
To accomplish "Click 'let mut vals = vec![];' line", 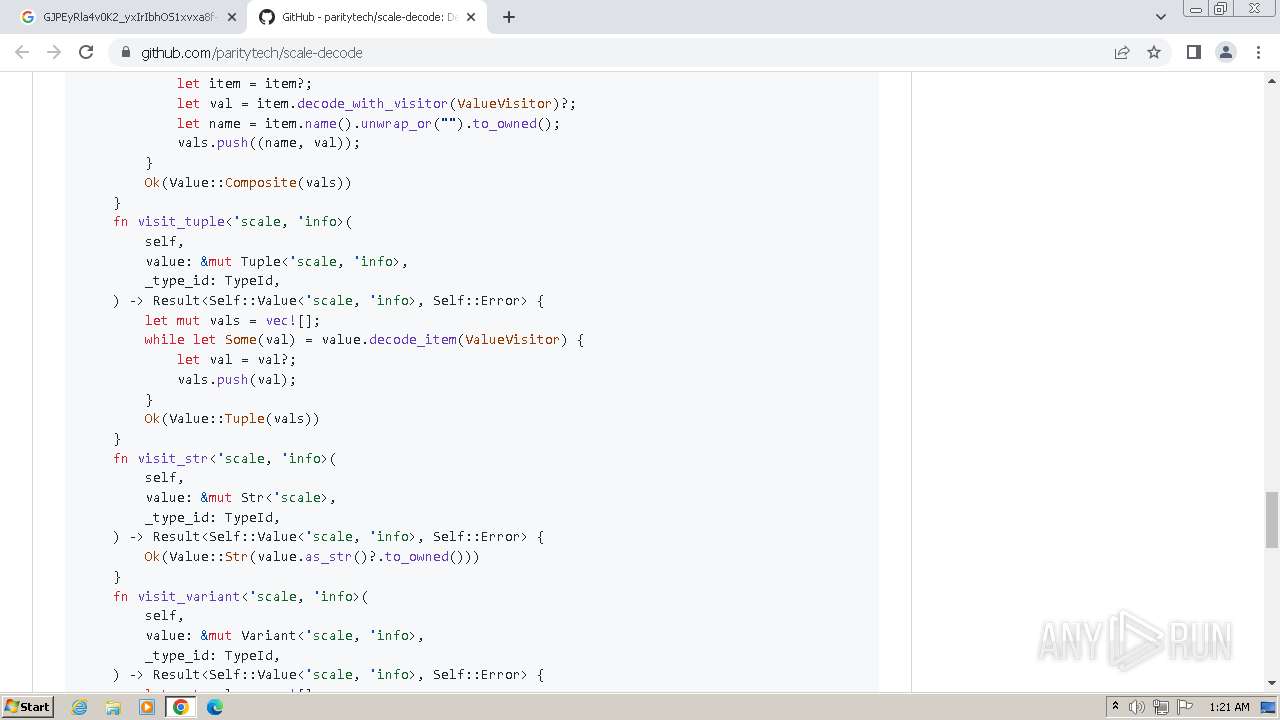I will (x=232, y=320).
